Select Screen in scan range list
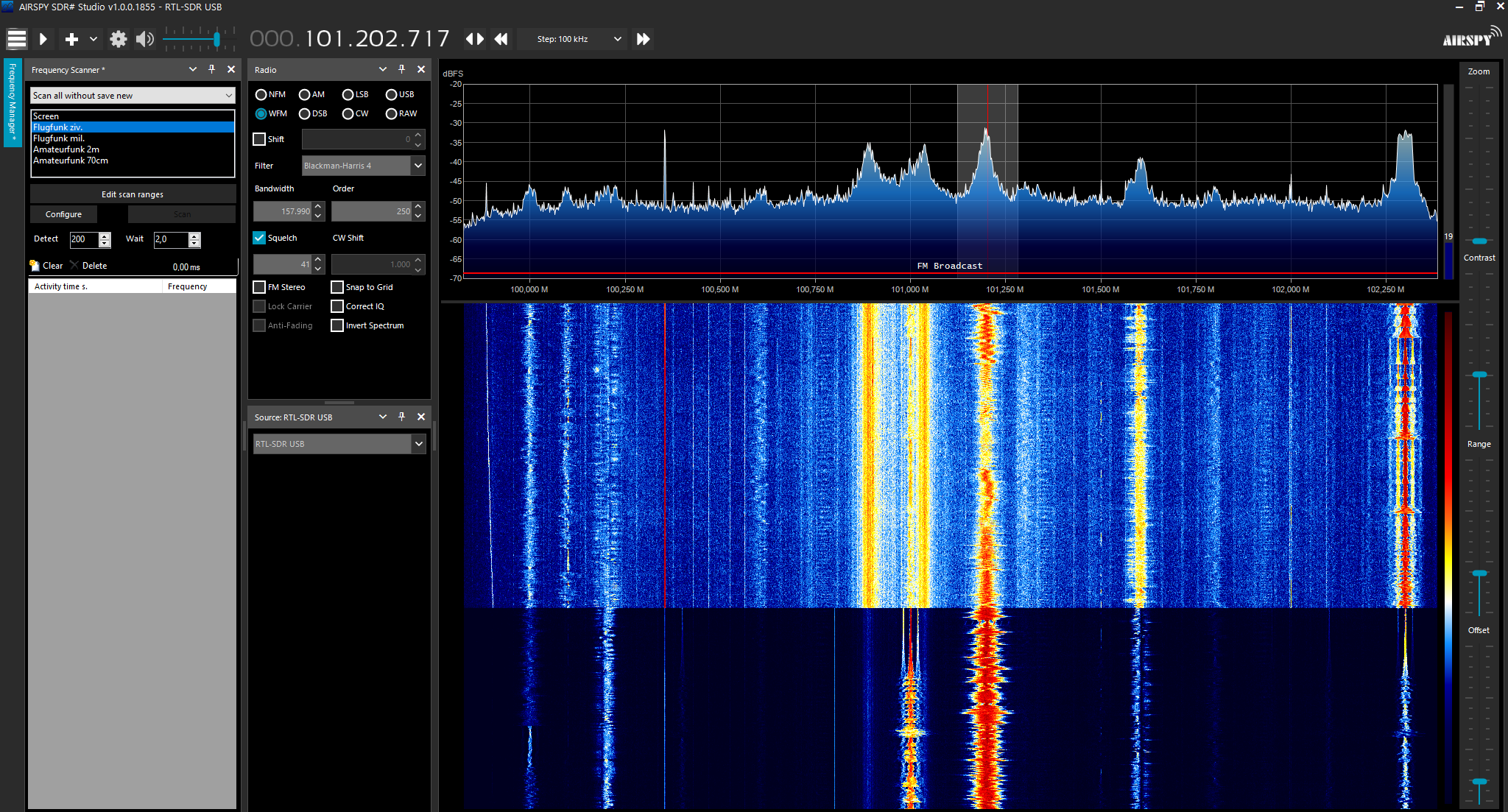Image resolution: width=1508 pixels, height=812 pixels. click(x=133, y=116)
